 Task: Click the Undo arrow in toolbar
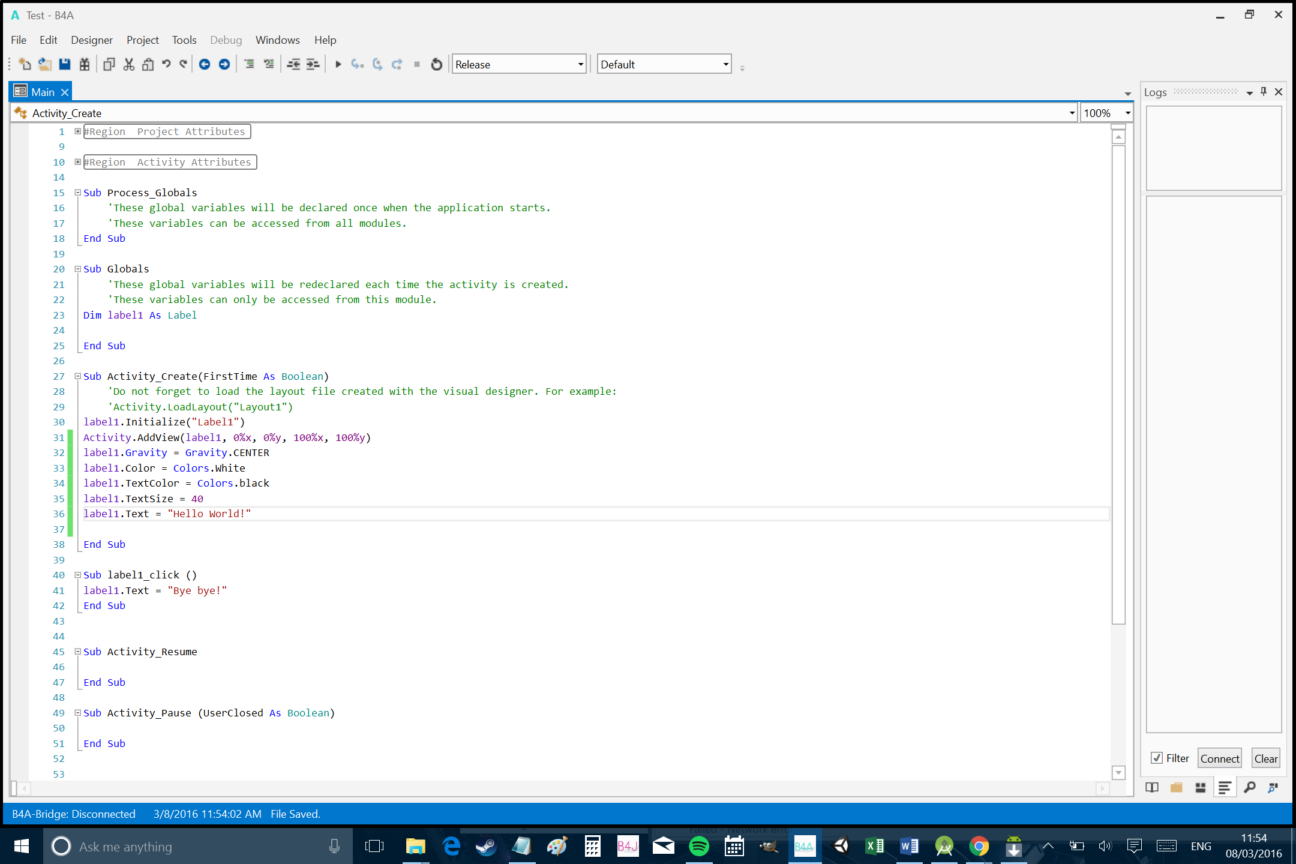(x=166, y=64)
